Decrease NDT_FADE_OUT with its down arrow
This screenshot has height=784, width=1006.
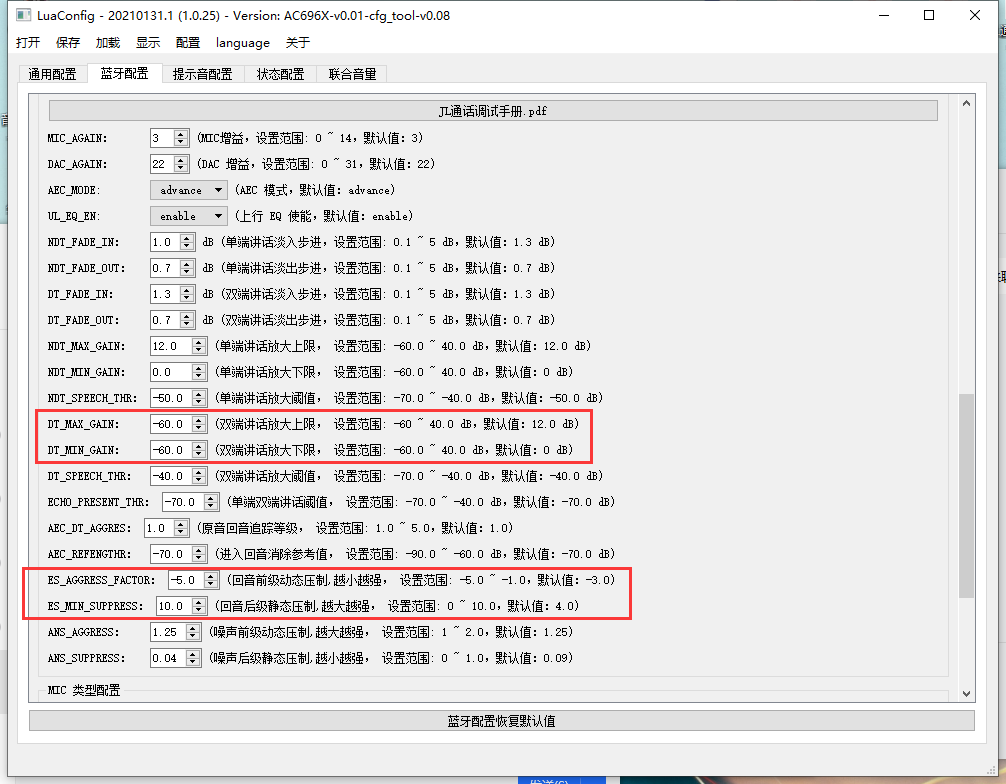click(187, 272)
